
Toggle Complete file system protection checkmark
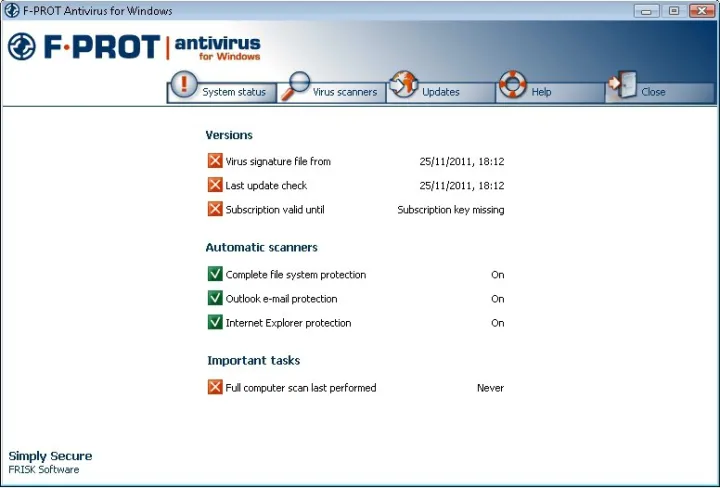pos(215,274)
